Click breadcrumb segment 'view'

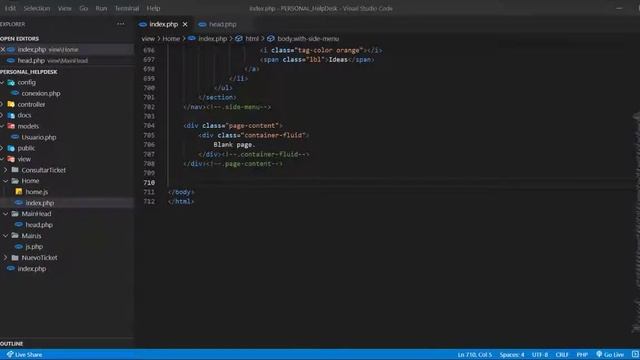tap(148, 39)
